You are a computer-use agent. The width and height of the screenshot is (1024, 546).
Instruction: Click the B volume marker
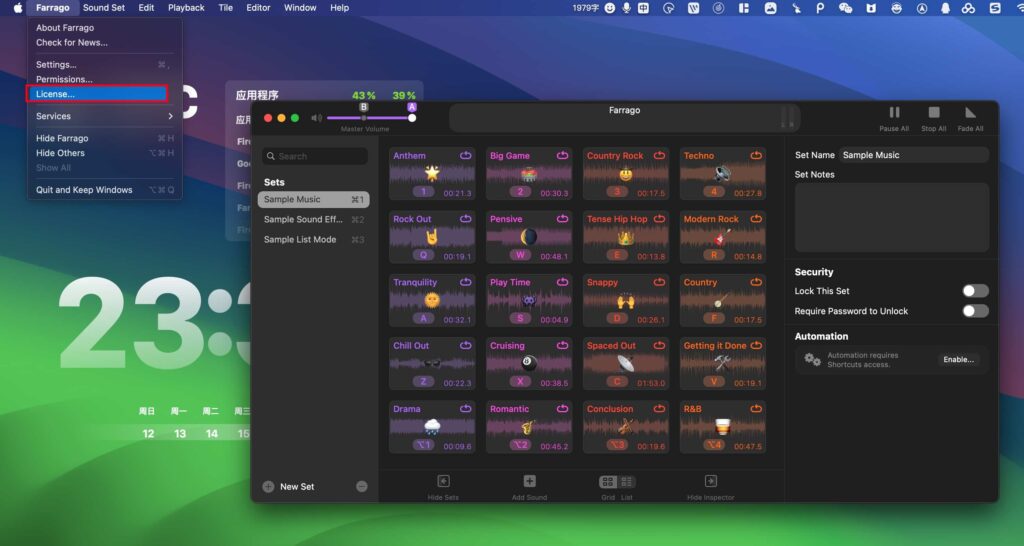tap(364, 107)
